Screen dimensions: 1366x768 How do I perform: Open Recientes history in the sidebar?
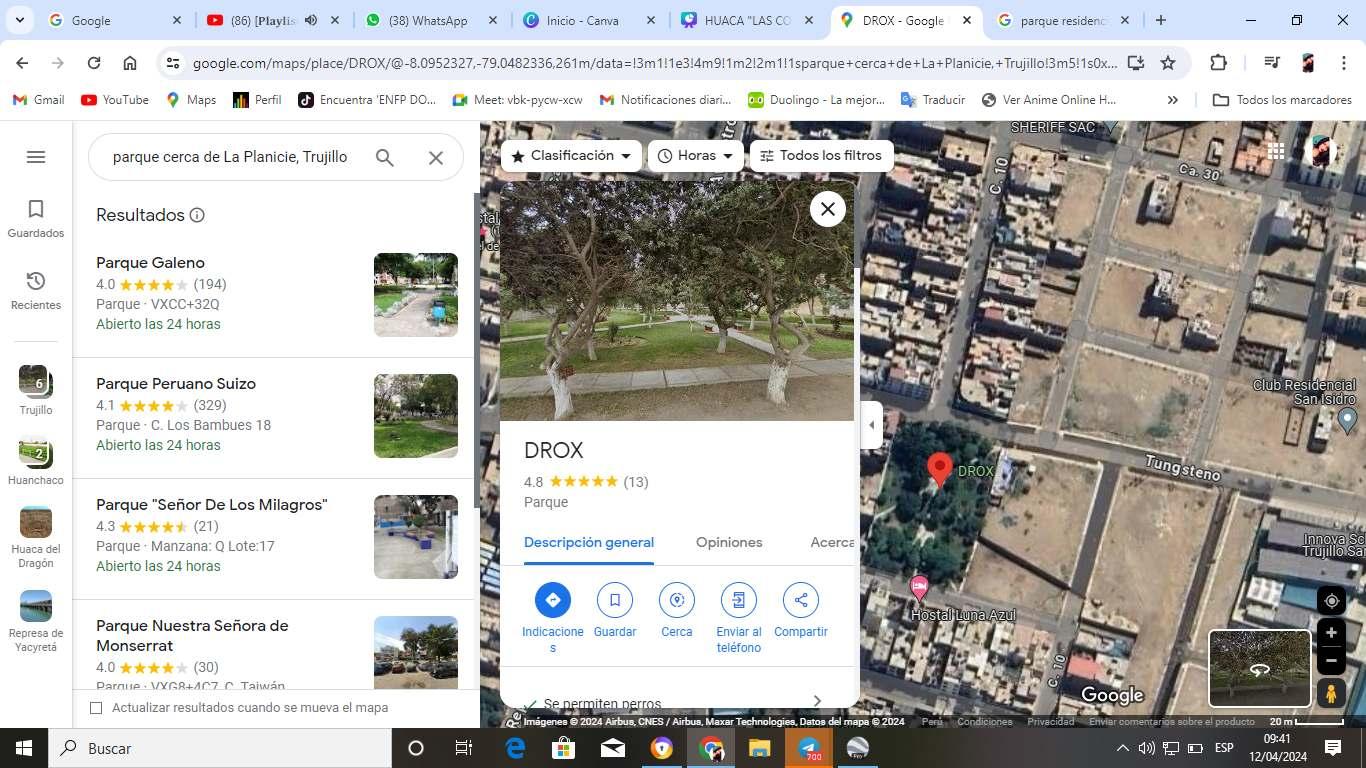point(36,290)
